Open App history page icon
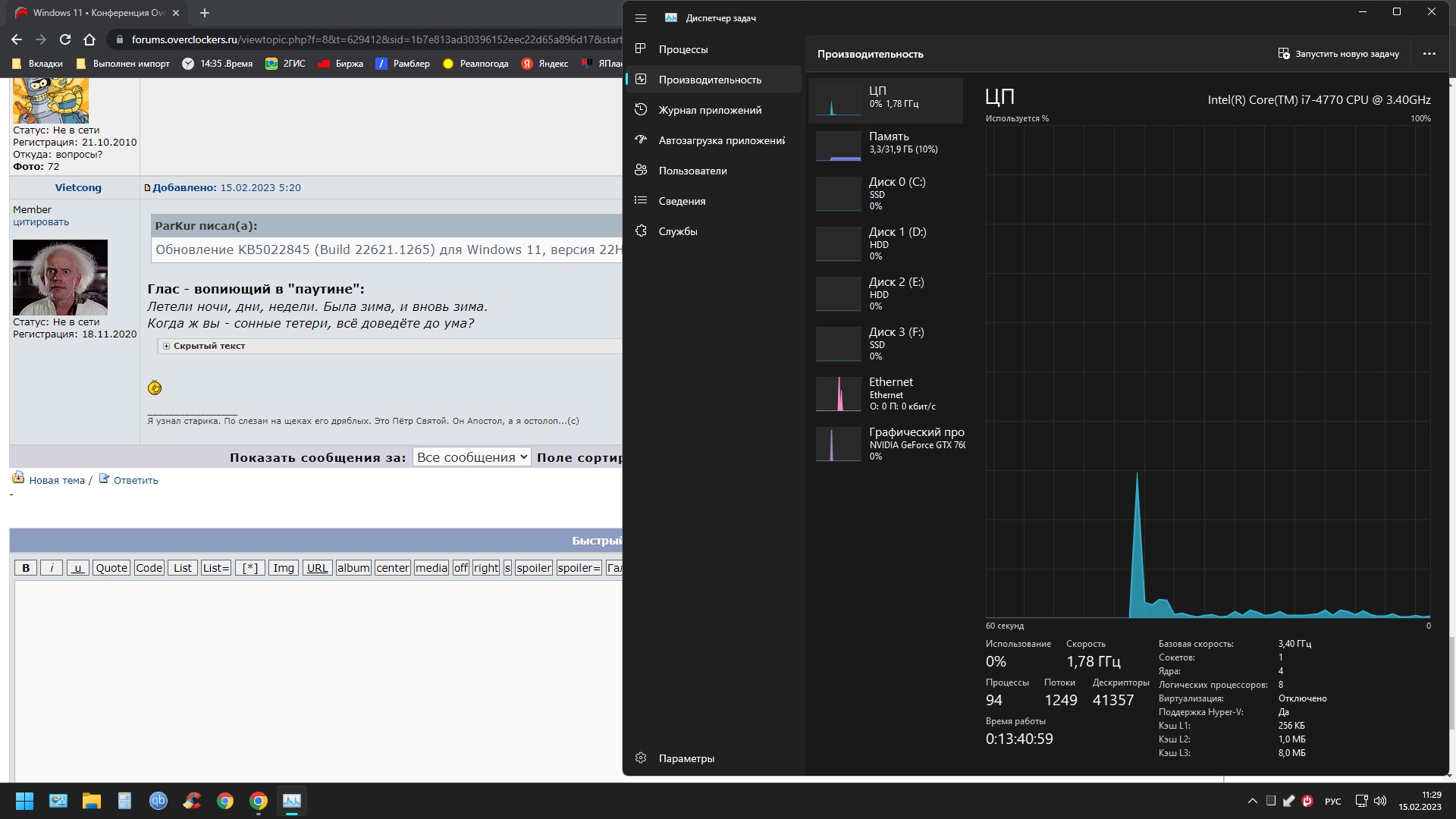Viewport: 1456px width, 819px height. click(641, 110)
